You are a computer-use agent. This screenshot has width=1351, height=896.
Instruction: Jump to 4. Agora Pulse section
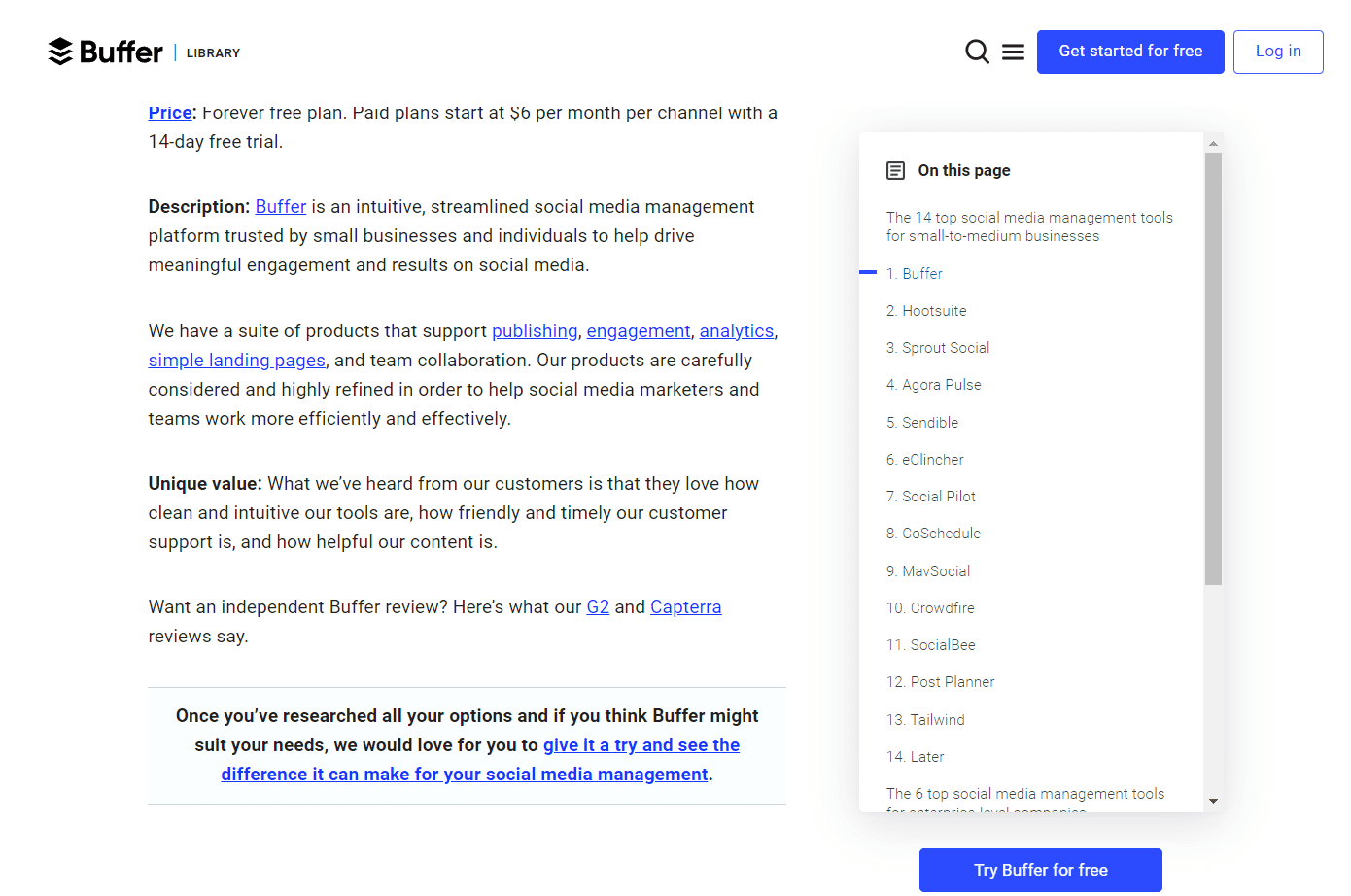click(x=934, y=385)
